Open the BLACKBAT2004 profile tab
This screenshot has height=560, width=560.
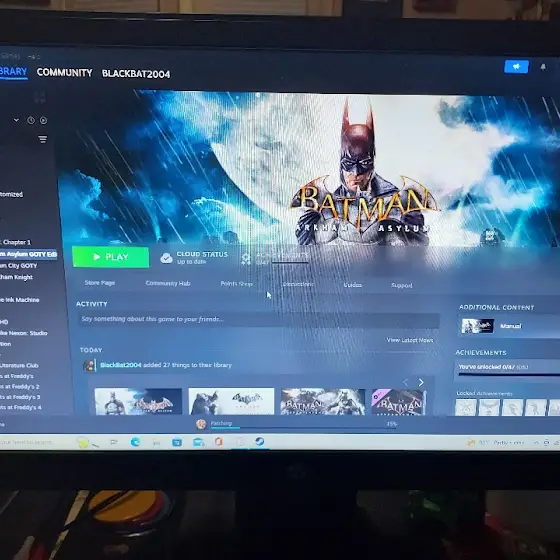(x=136, y=74)
